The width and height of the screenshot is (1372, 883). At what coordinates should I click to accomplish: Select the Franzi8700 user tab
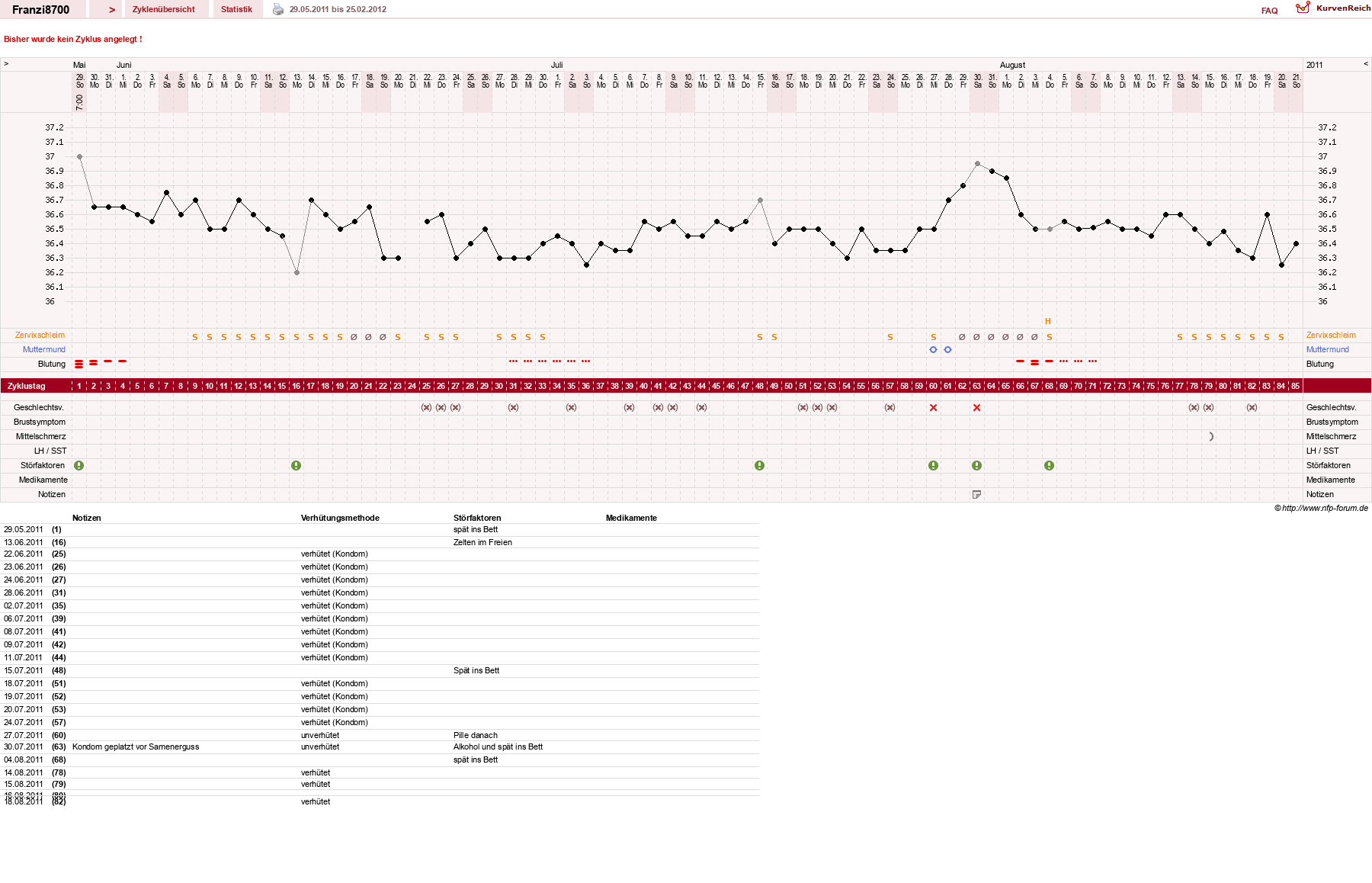click(41, 9)
